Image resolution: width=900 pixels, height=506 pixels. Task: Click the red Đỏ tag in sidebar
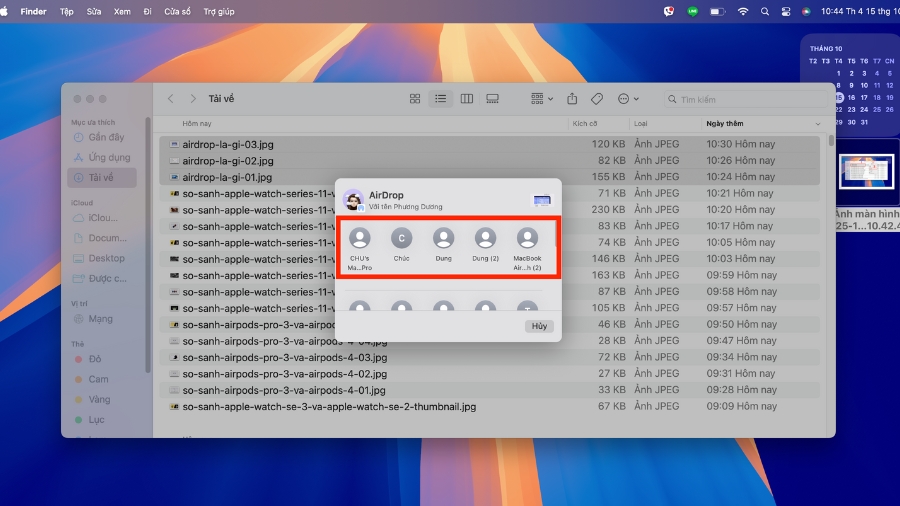95,358
